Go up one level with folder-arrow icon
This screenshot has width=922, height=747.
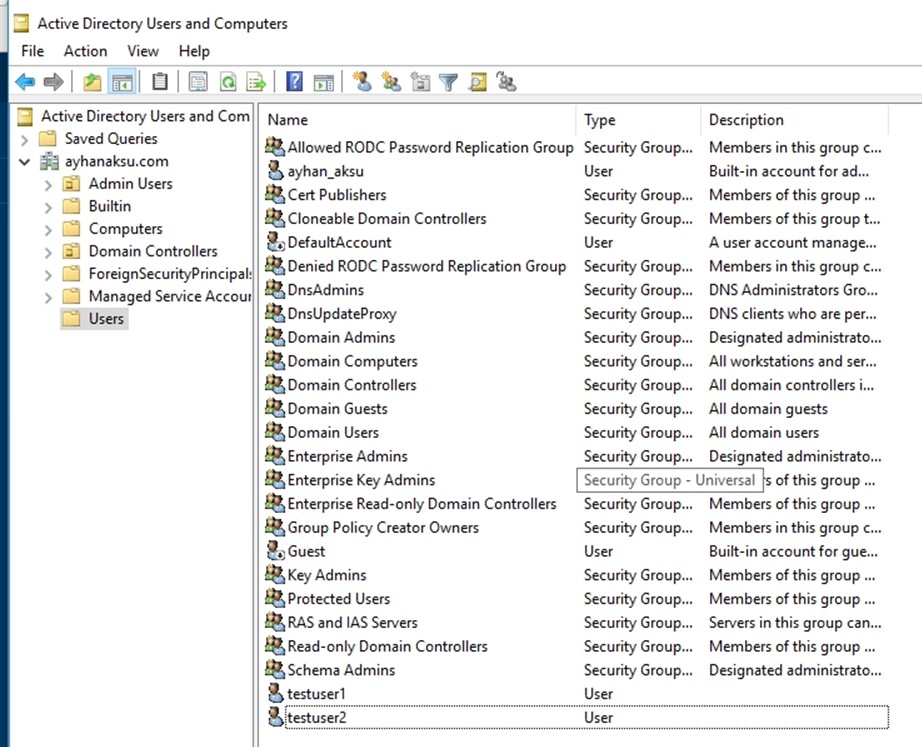click(92, 82)
